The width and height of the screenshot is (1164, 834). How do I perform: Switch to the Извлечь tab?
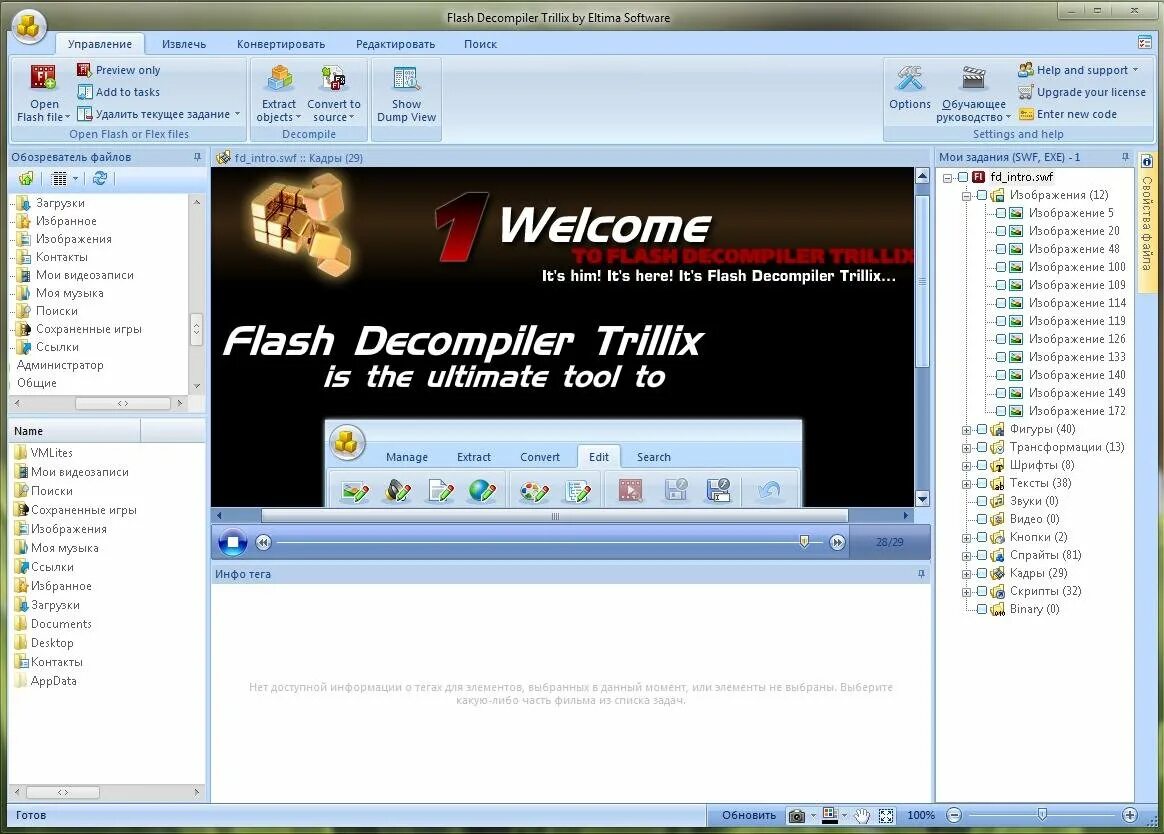pyautogui.click(x=184, y=44)
